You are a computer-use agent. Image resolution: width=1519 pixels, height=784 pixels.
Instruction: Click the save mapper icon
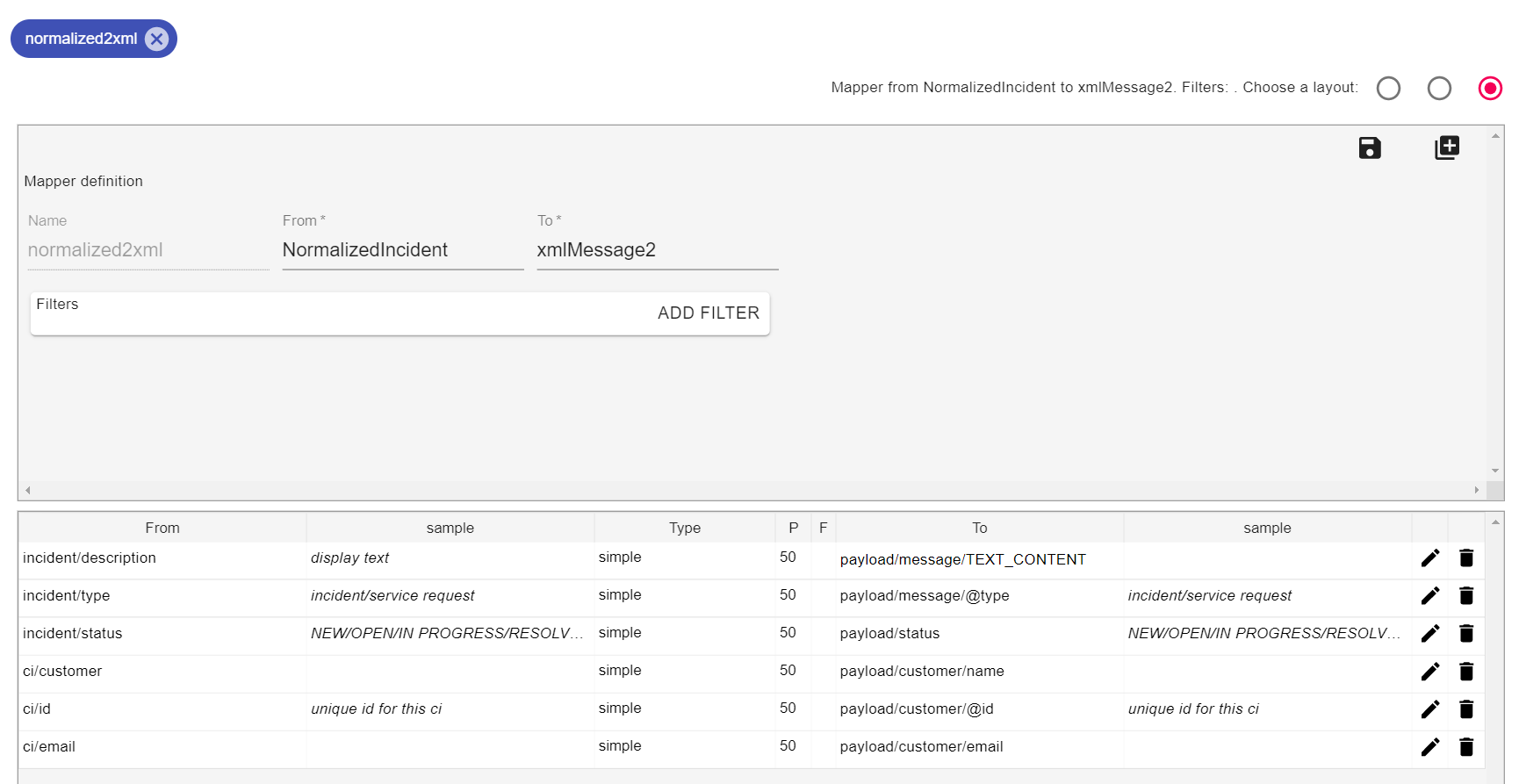click(x=1369, y=147)
